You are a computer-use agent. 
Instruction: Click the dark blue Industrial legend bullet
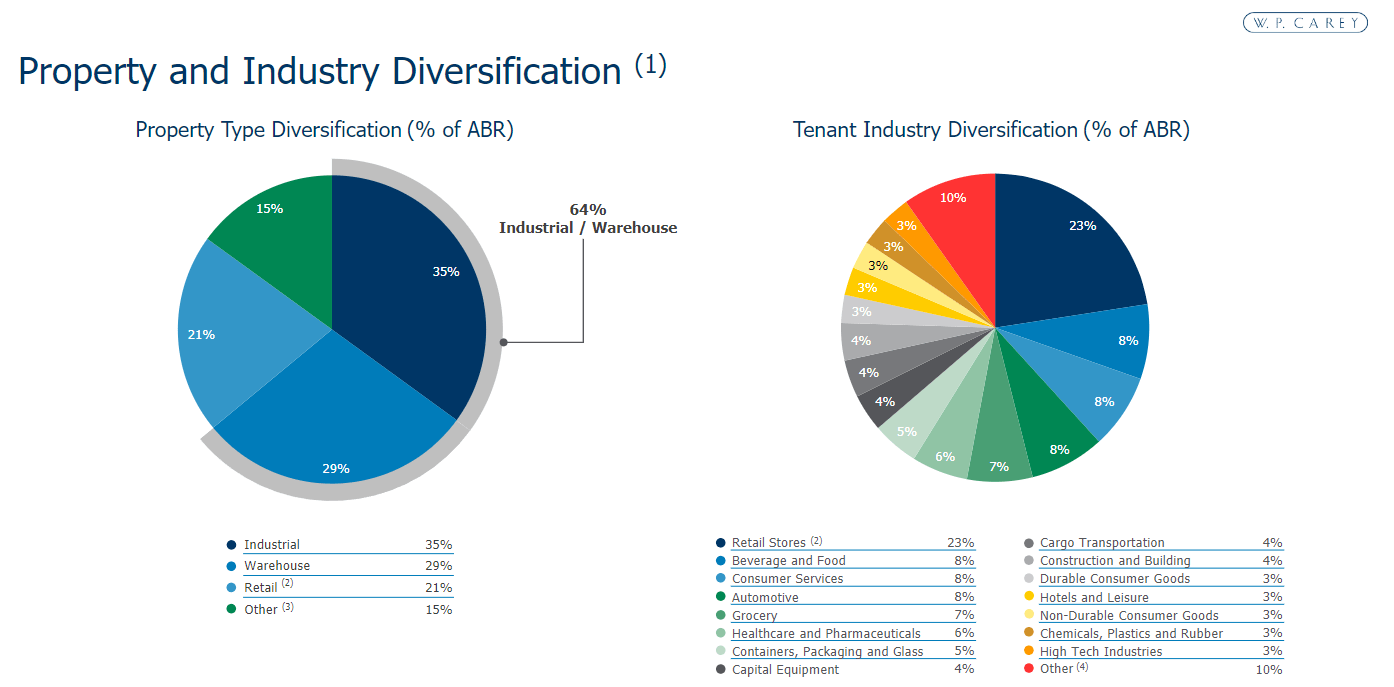232,545
